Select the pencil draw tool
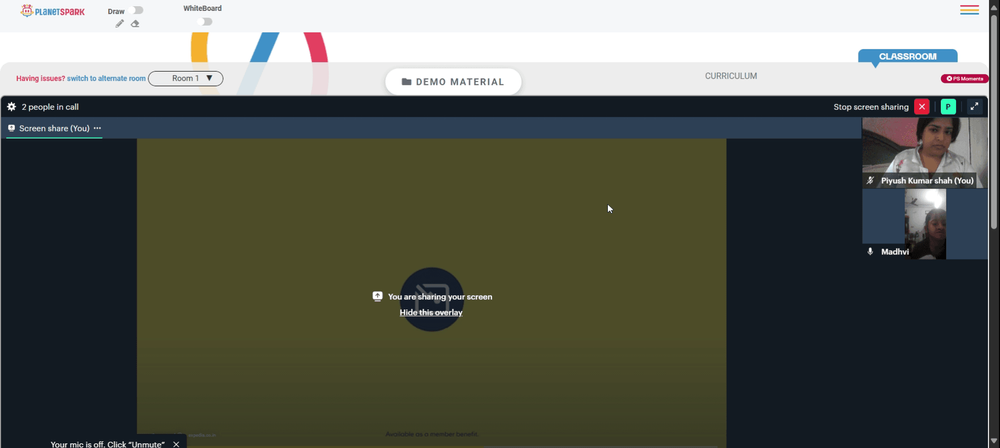The image size is (1000, 448). (119, 24)
